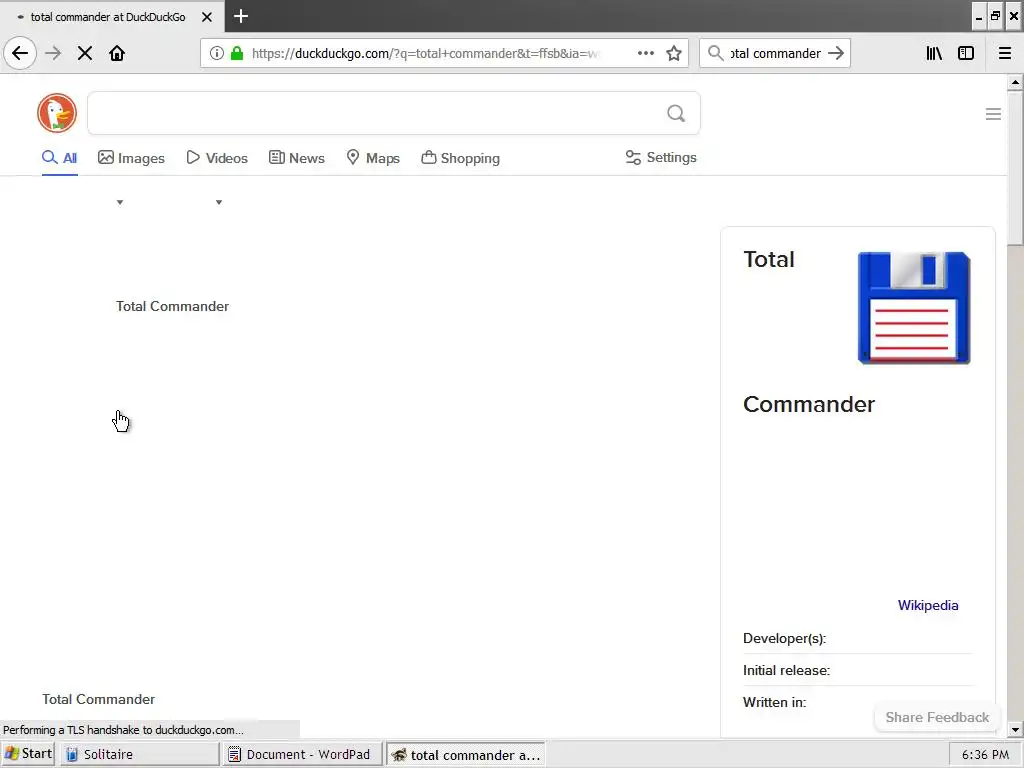Open DuckDuckGo side hamburger menu

pos(993,114)
